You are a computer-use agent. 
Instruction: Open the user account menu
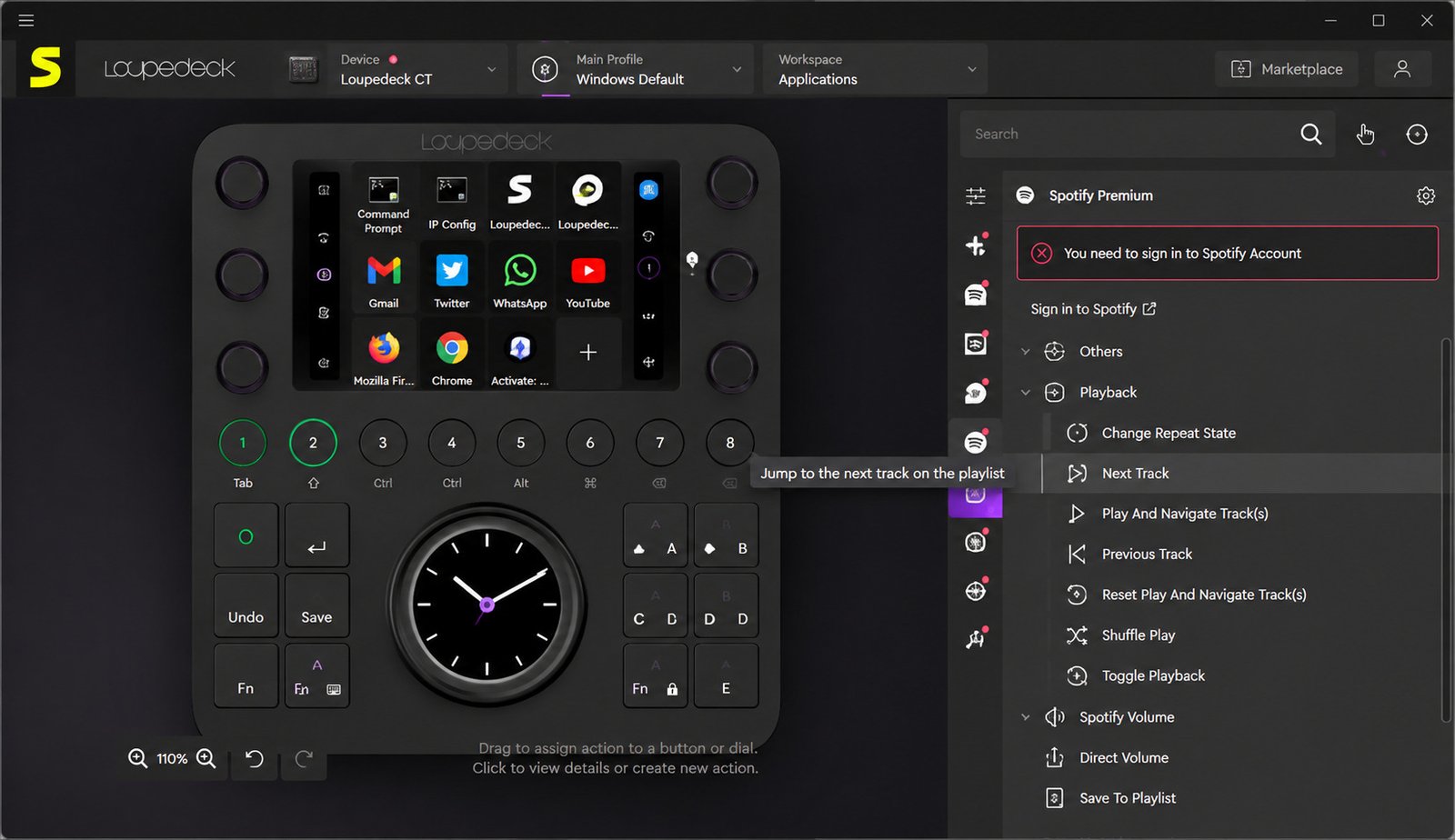1402,69
